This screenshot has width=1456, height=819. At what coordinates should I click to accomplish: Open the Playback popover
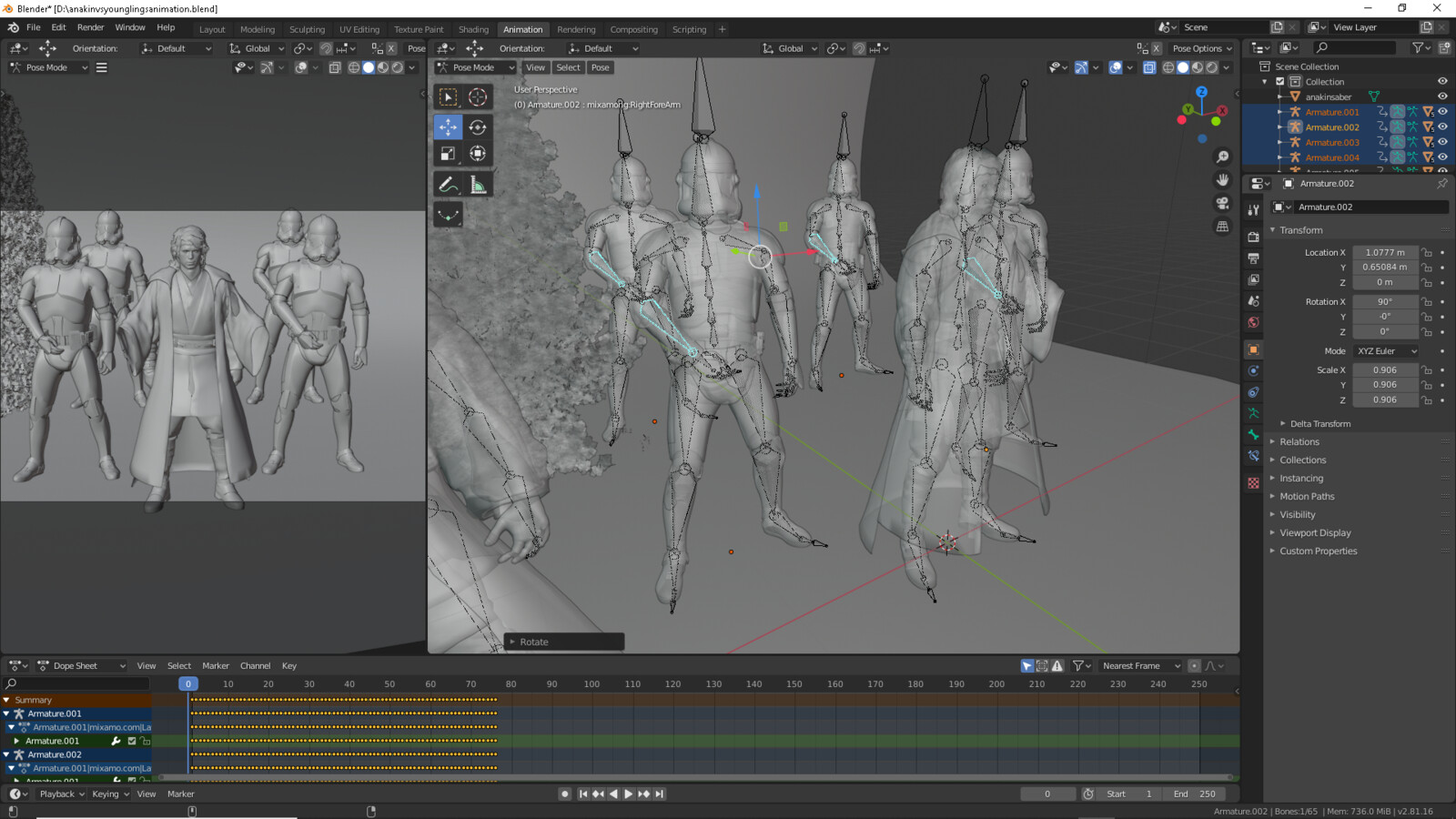pyautogui.click(x=62, y=794)
